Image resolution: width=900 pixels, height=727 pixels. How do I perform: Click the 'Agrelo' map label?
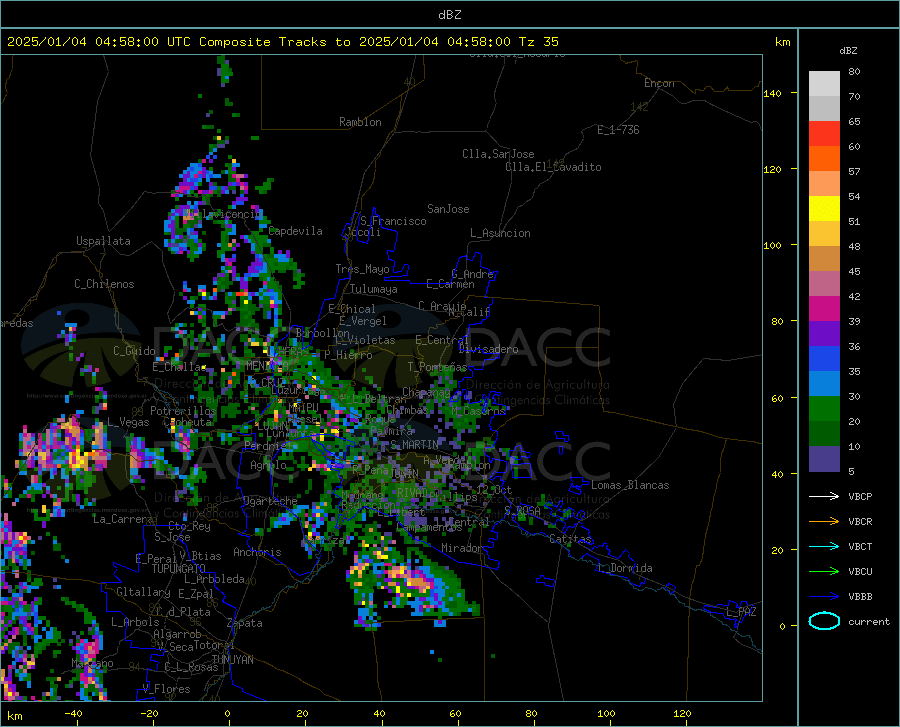[268, 465]
